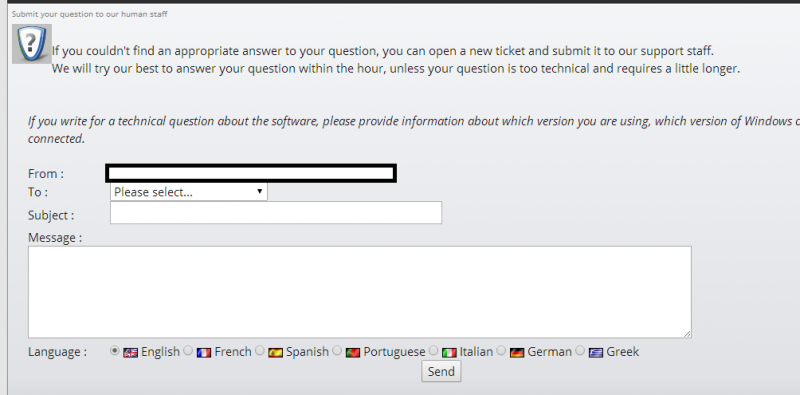The height and width of the screenshot is (395, 800).
Task: Click the From address field
Action: click(251, 174)
